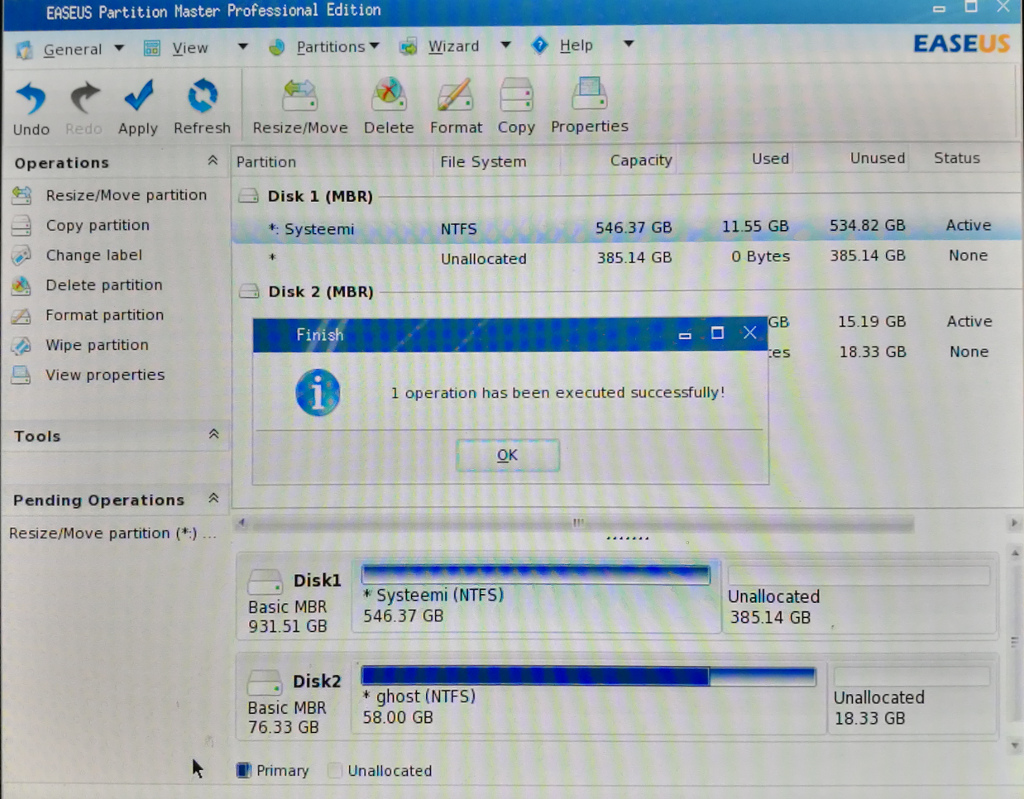The width and height of the screenshot is (1024, 799).
Task: Click Delete partition sidebar icon
Action: click(x=22, y=285)
